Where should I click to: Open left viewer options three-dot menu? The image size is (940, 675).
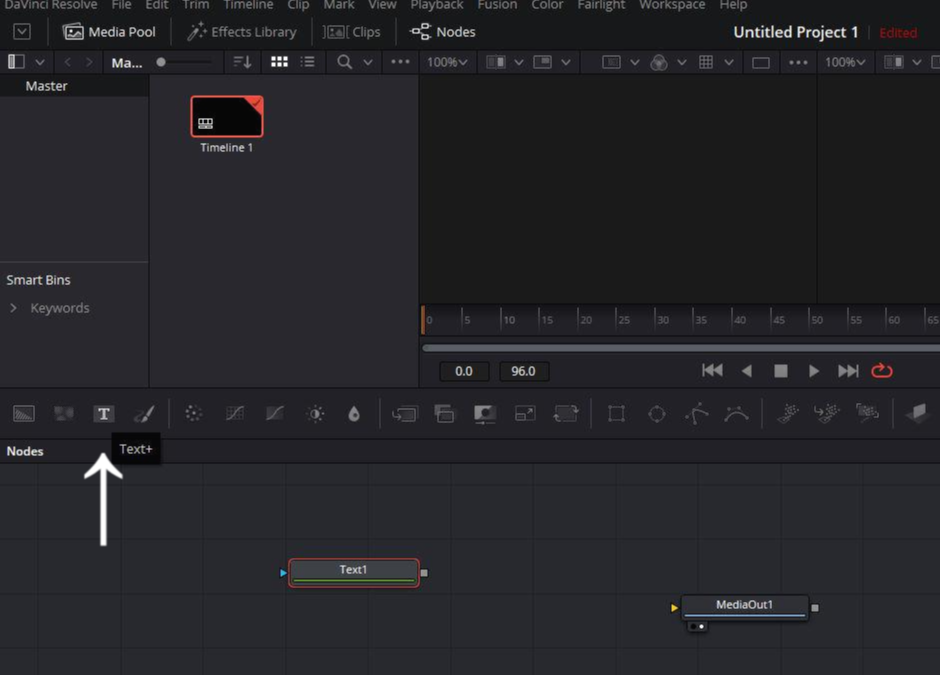point(799,62)
